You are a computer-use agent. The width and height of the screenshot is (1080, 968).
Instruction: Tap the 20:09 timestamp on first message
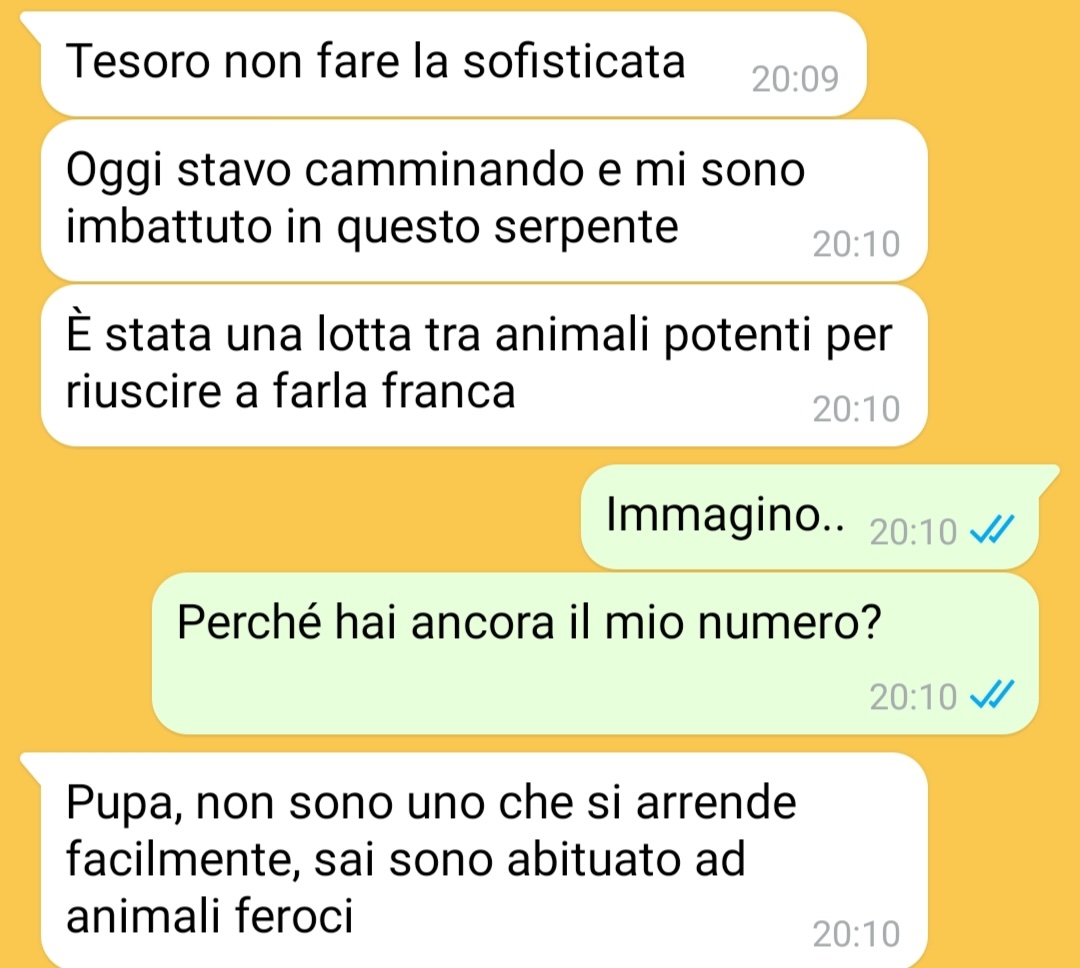[x=795, y=79]
